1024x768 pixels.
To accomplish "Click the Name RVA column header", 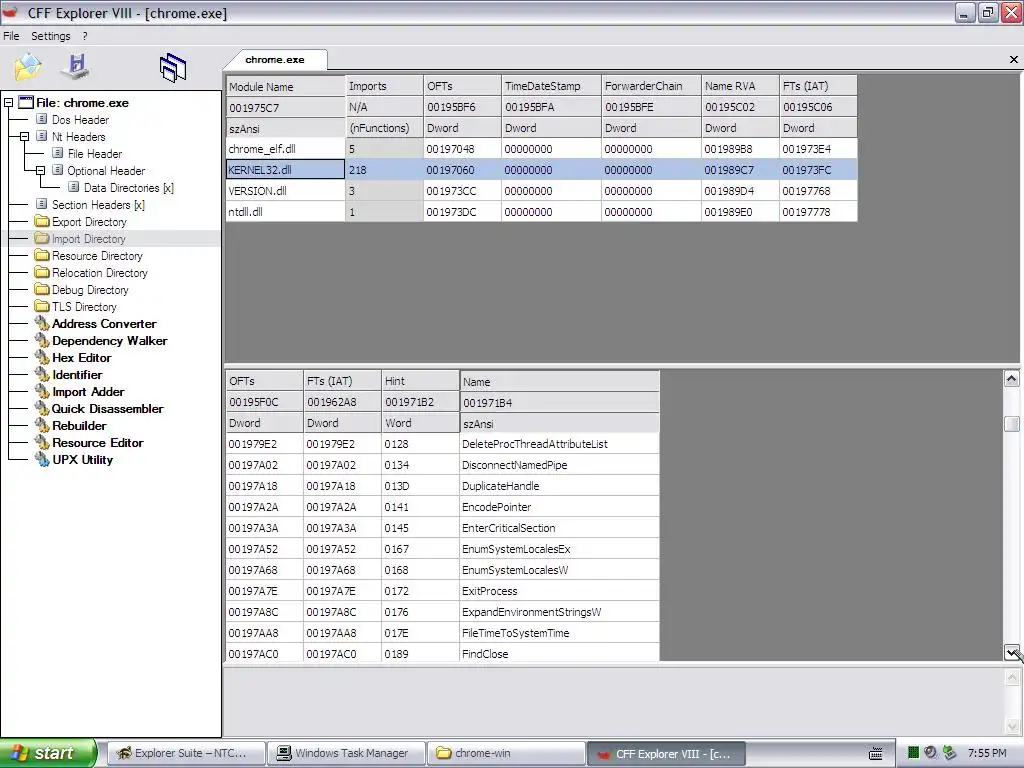I will [740, 86].
